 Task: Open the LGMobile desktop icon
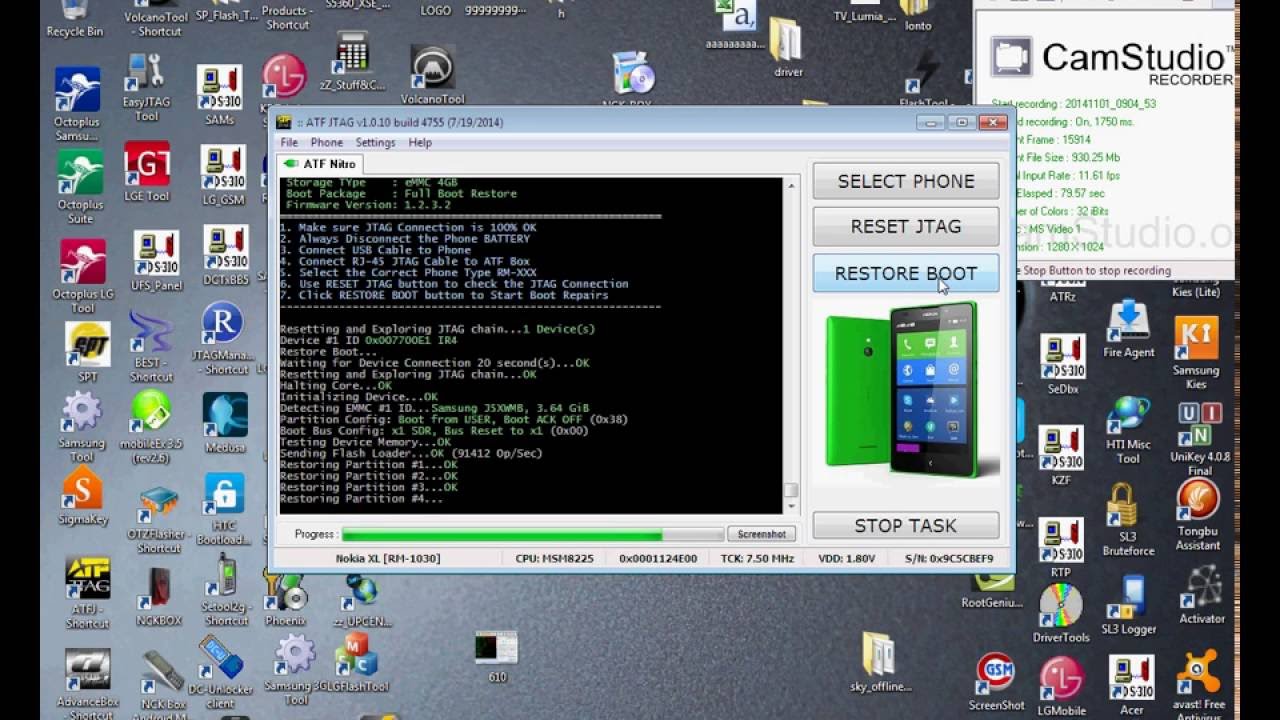(x=1062, y=688)
